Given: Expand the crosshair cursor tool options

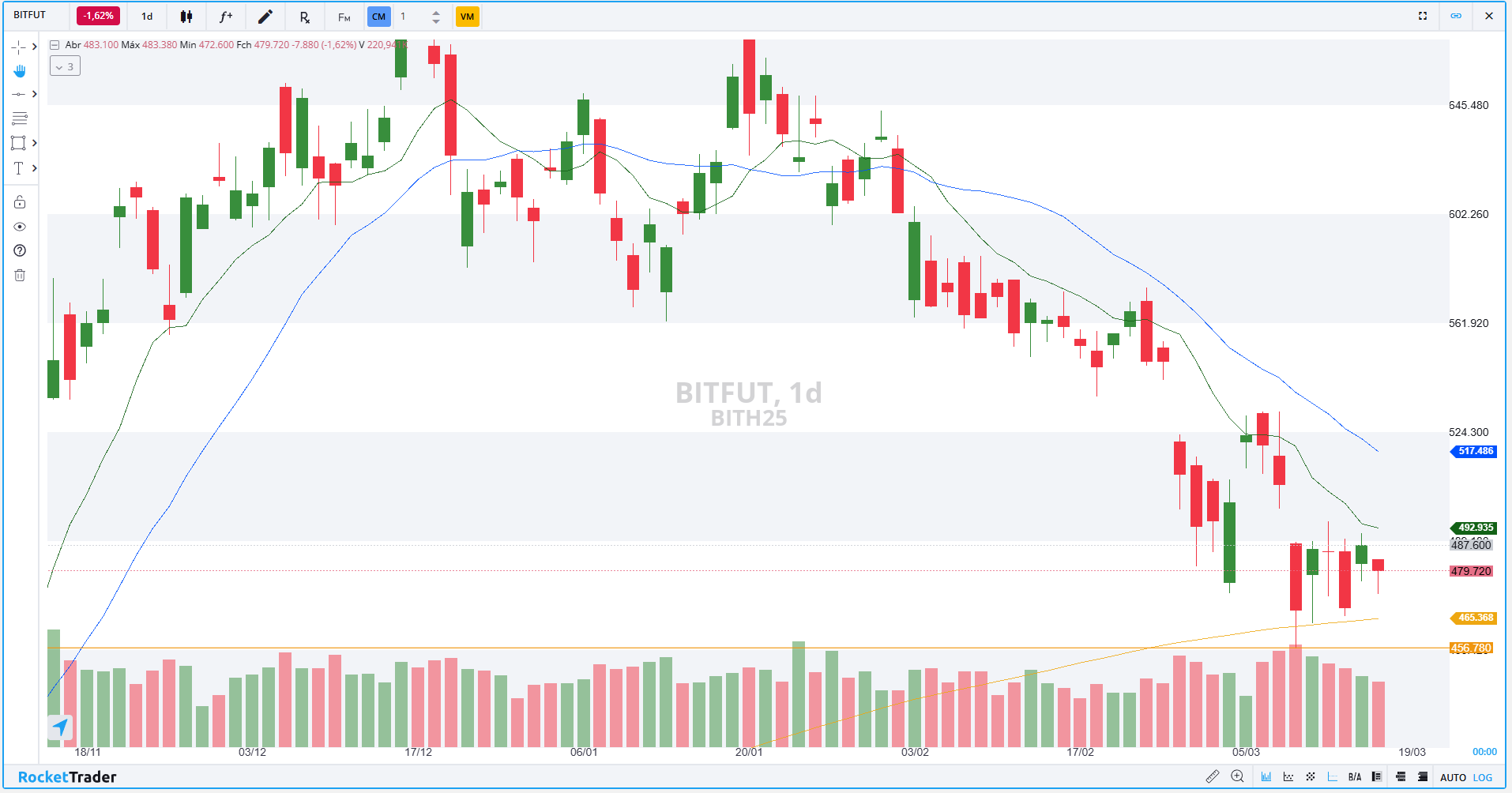Looking at the screenshot, I should (x=34, y=47).
